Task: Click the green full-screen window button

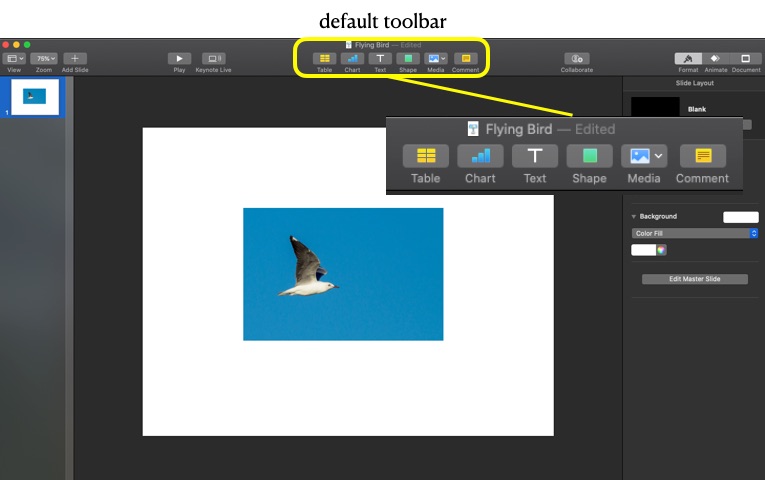Action: pyautogui.click(x=27, y=45)
